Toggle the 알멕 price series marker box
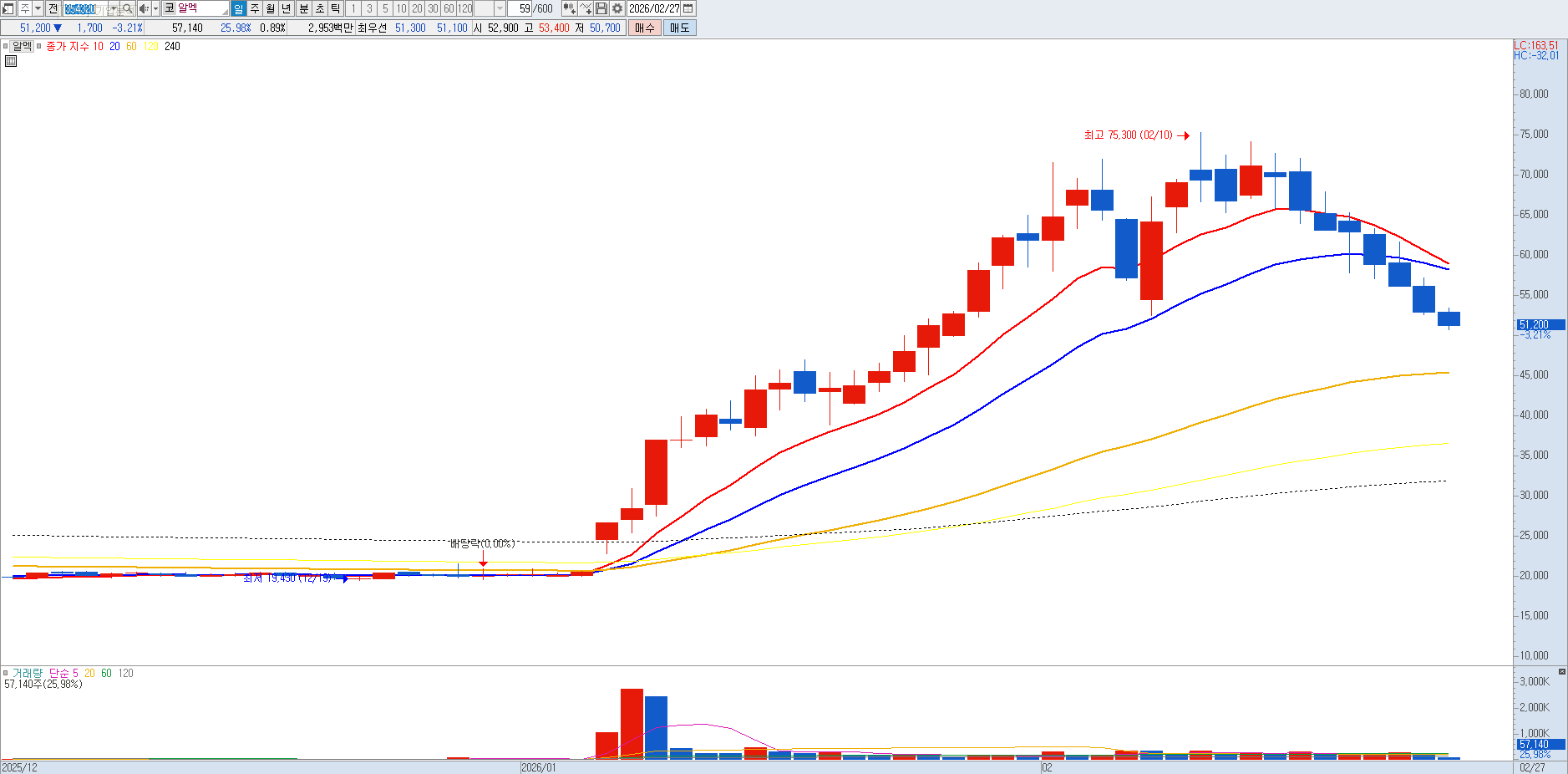1568x774 pixels. coord(6,47)
